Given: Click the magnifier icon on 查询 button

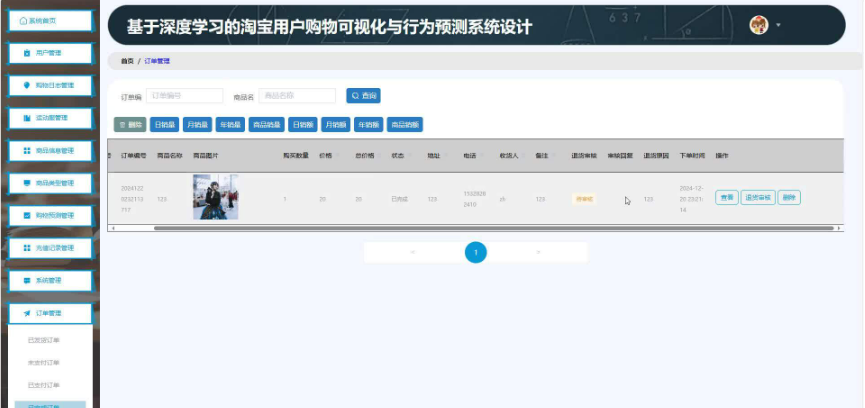Looking at the screenshot, I should pyautogui.click(x=355, y=96).
